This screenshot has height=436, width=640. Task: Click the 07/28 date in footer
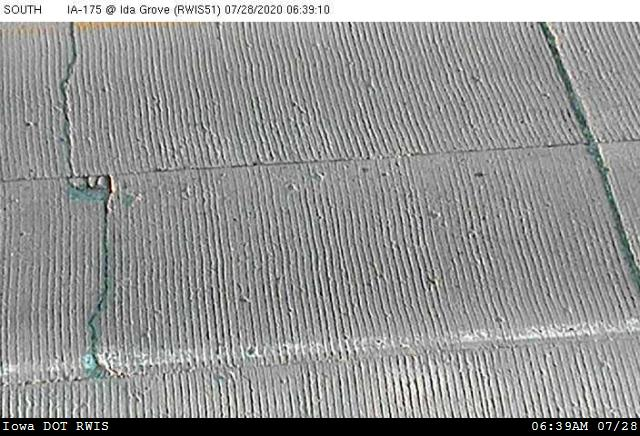619,427
